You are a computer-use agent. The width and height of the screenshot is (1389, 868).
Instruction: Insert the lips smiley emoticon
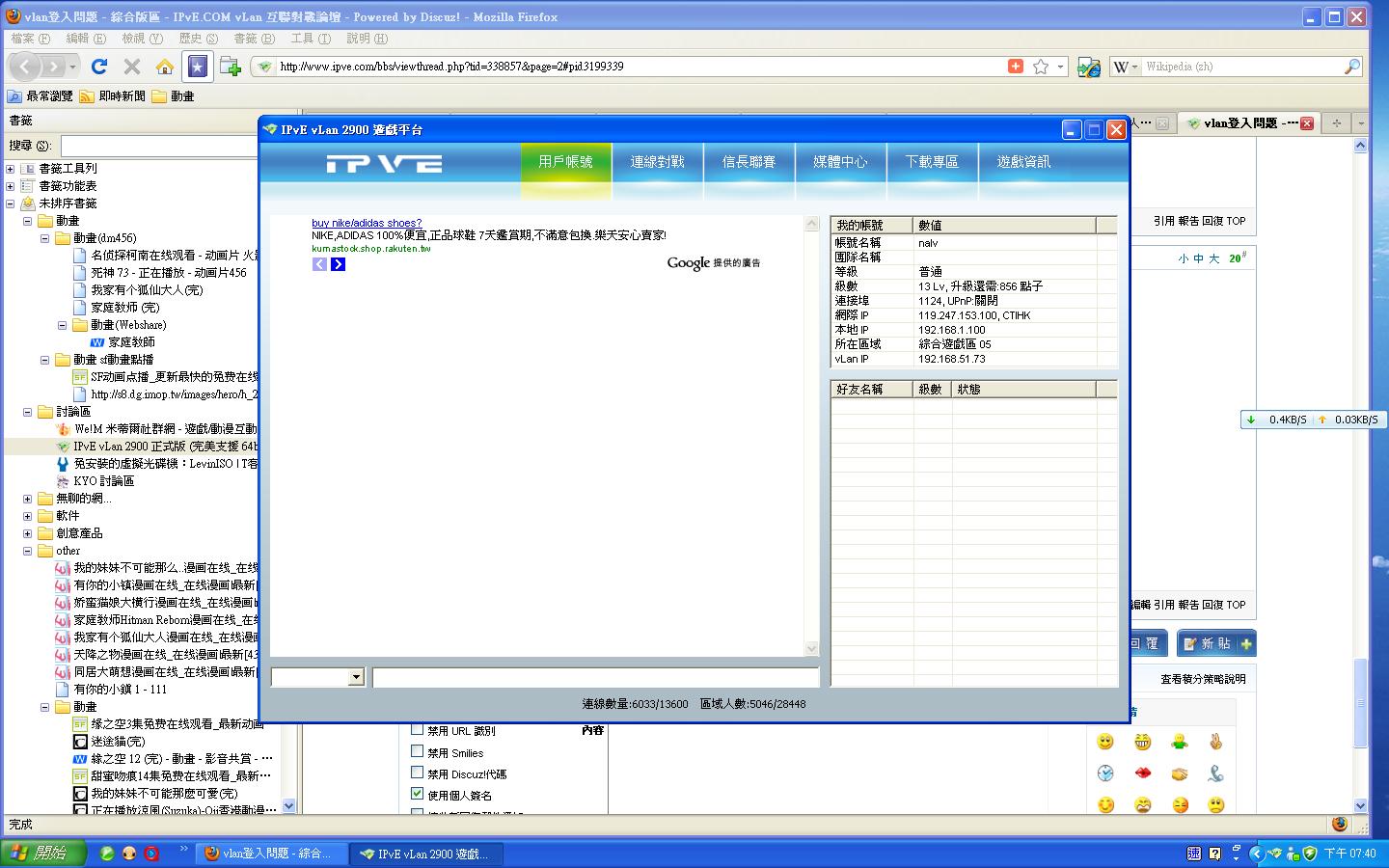tap(1142, 773)
